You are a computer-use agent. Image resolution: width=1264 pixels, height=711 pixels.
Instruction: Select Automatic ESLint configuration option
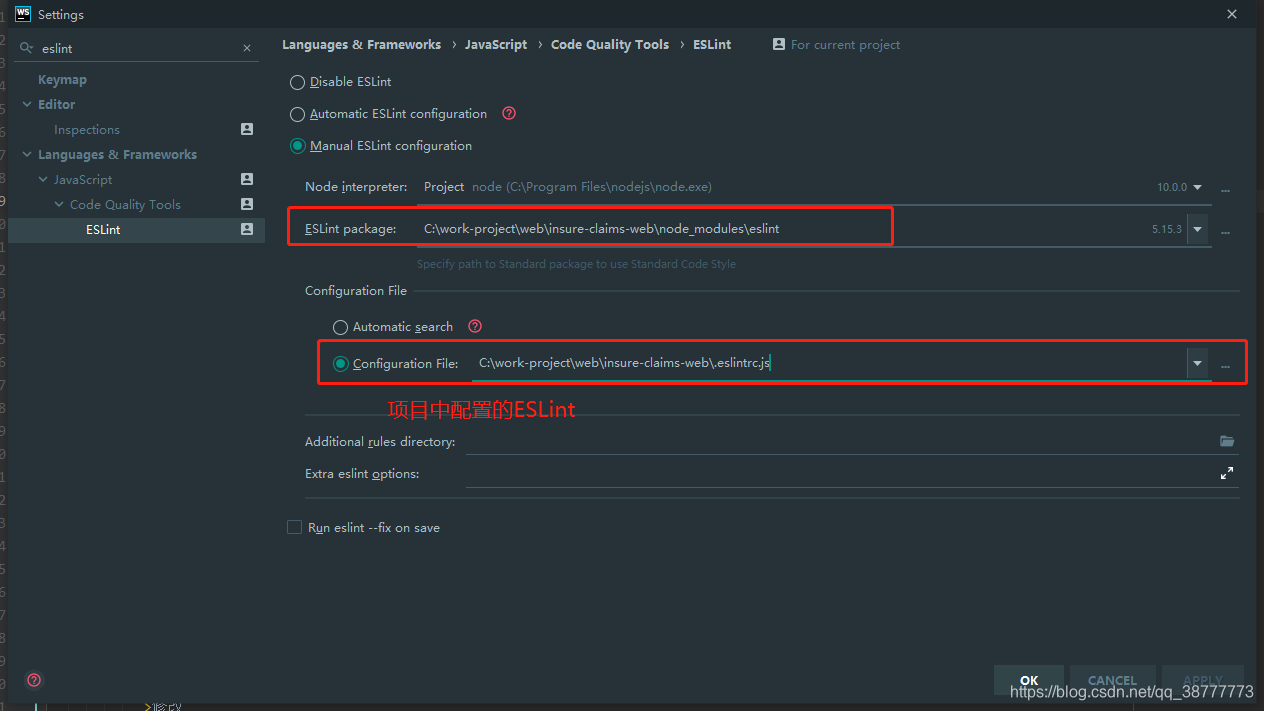click(297, 114)
